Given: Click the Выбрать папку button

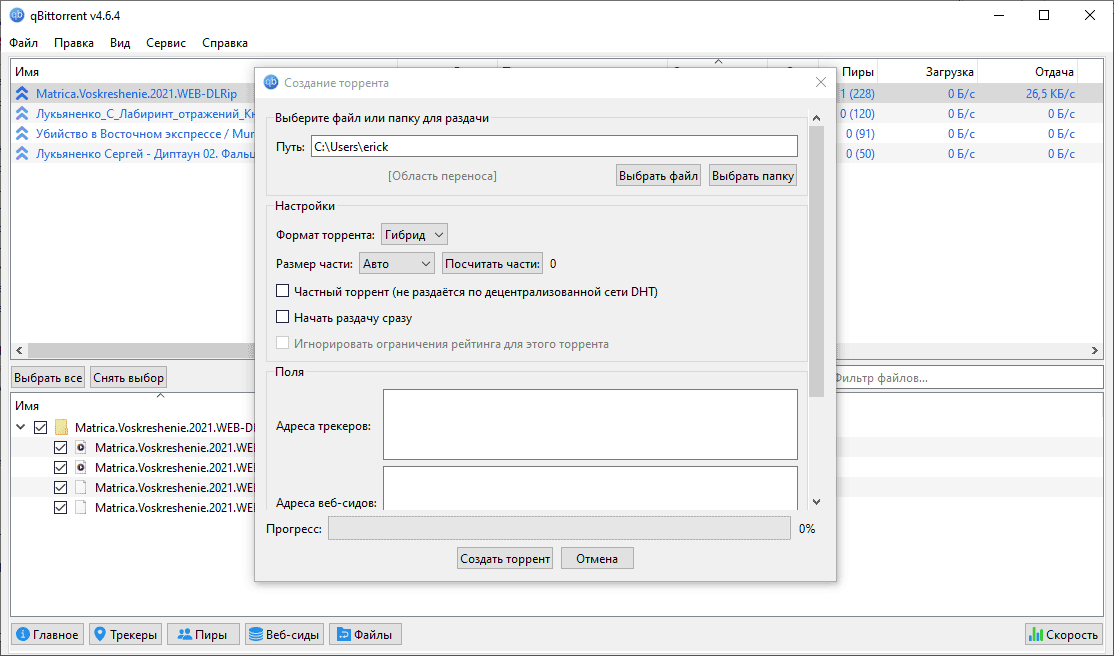Looking at the screenshot, I should [752, 176].
